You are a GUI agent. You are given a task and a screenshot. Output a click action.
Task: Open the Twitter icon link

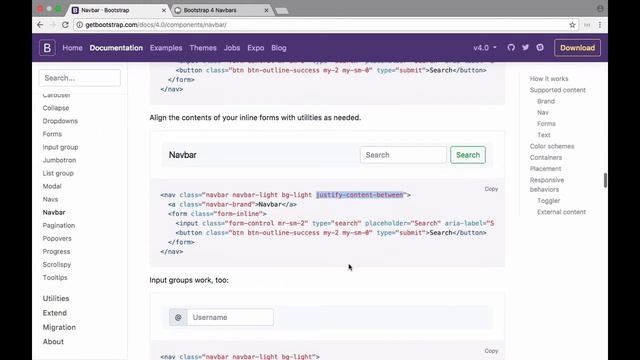click(525, 47)
